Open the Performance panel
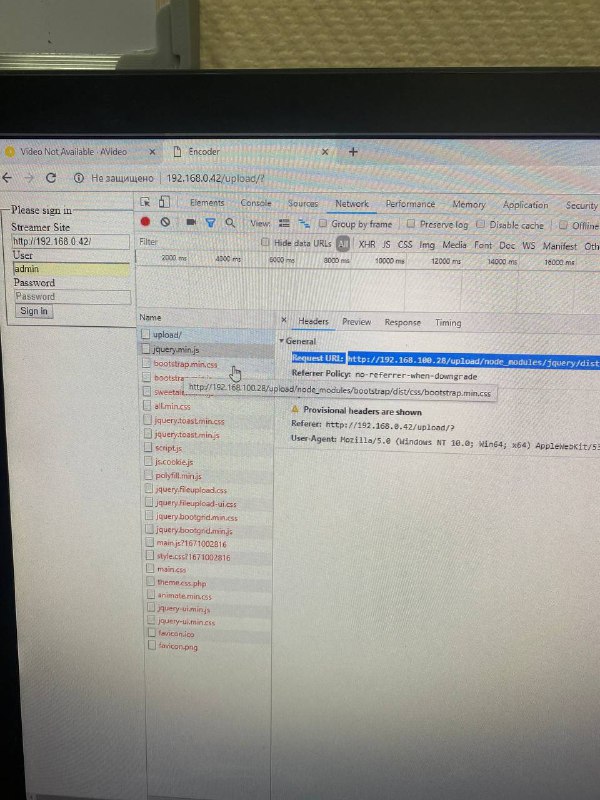The width and height of the screenshot is (600, 800). pos(410,204)
